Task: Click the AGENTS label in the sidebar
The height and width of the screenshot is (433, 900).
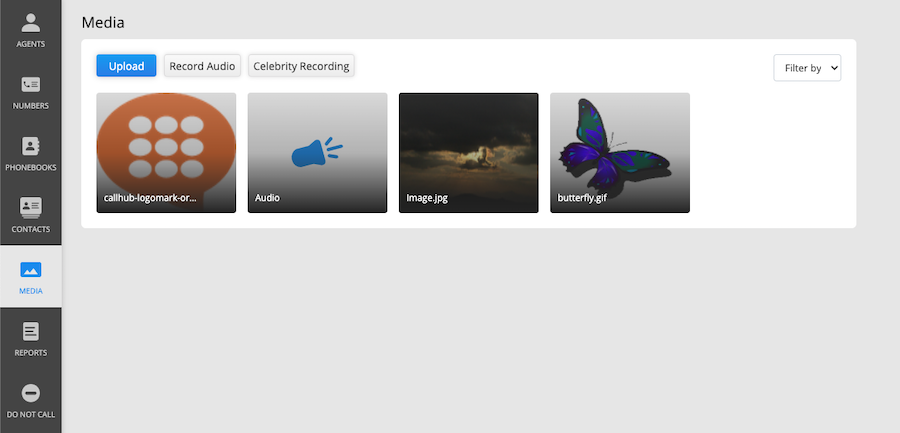Action: tap(30, 44)
